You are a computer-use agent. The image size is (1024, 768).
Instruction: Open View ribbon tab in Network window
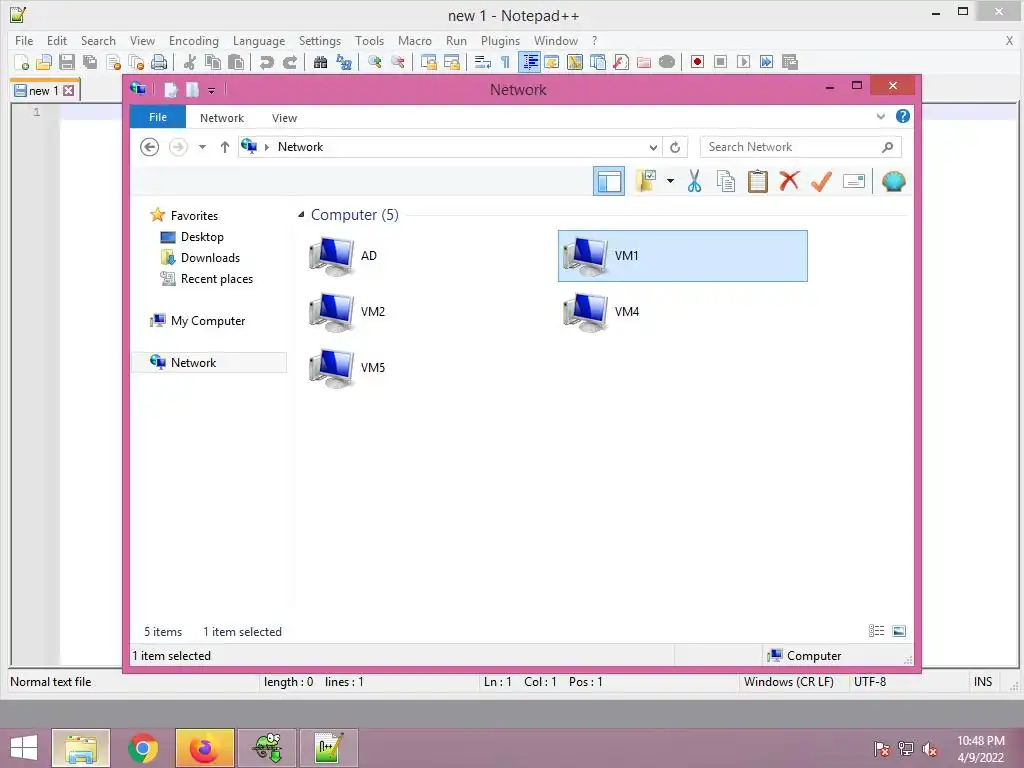pos(284,118)
